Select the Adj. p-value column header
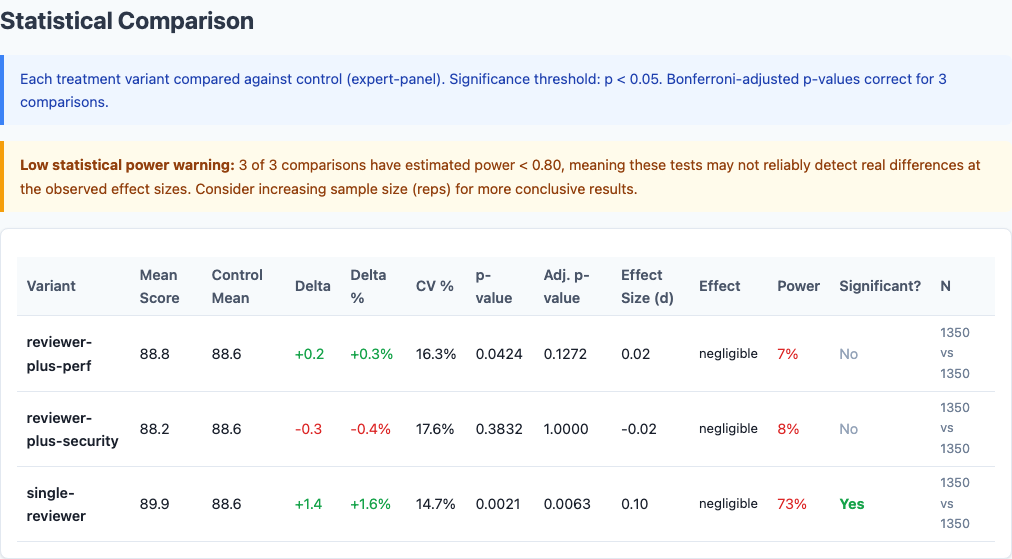 pos(566,286)
